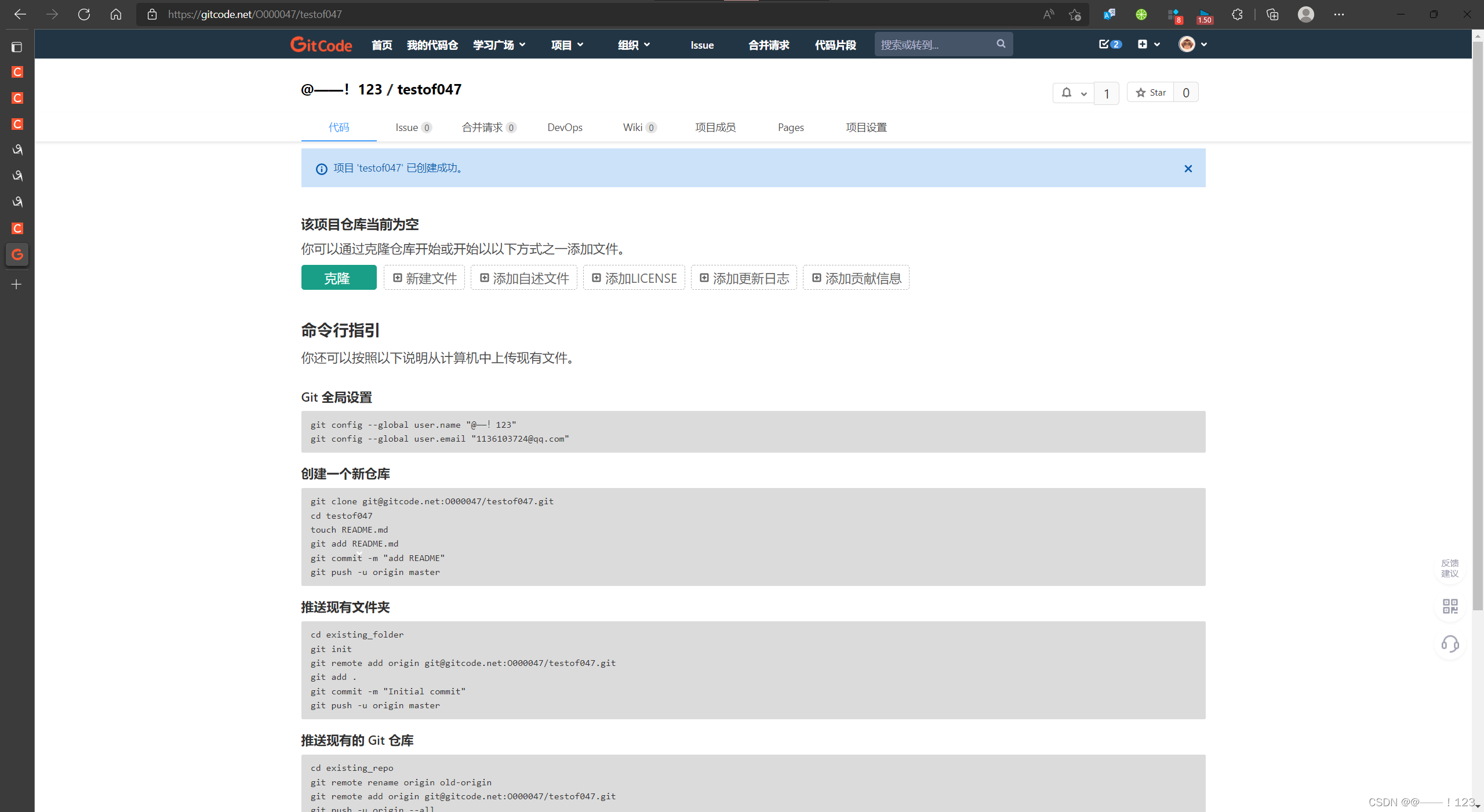Open the user avatar dropdown menu
Screen dimensions: 1484x812
point(1192,44)
